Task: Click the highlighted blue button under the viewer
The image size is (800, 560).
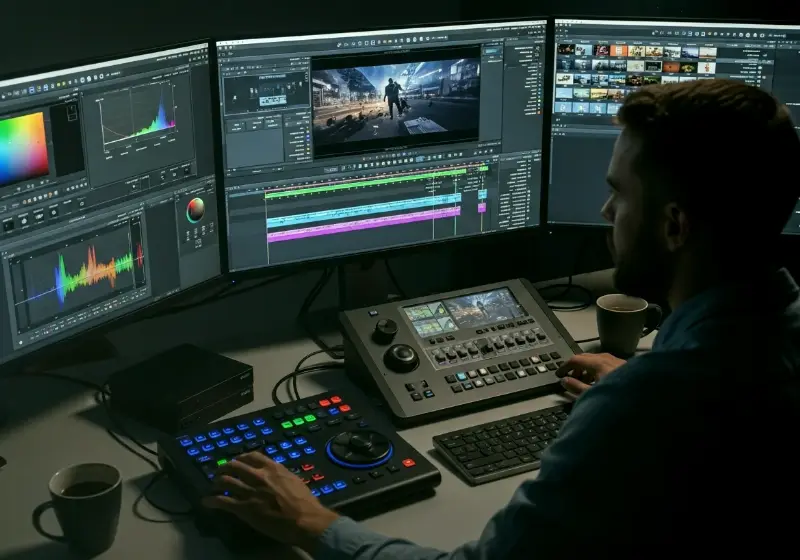Action: click(420, 159)
